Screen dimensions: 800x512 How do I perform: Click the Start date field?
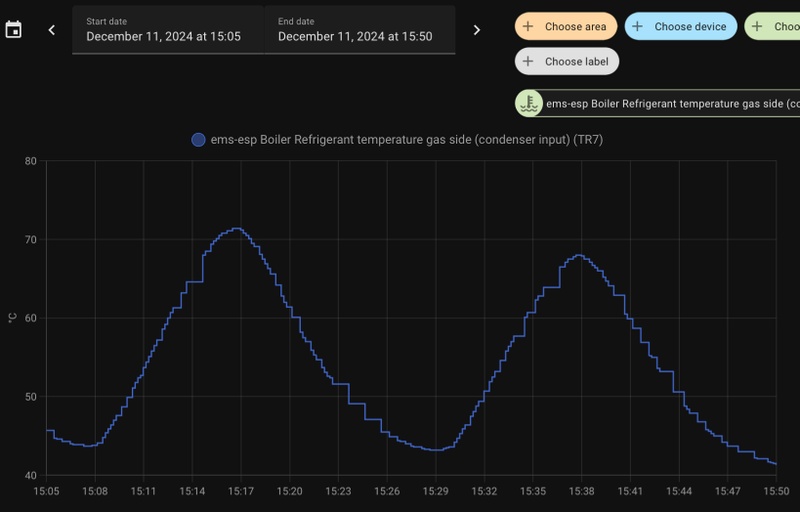pos(168,30)
